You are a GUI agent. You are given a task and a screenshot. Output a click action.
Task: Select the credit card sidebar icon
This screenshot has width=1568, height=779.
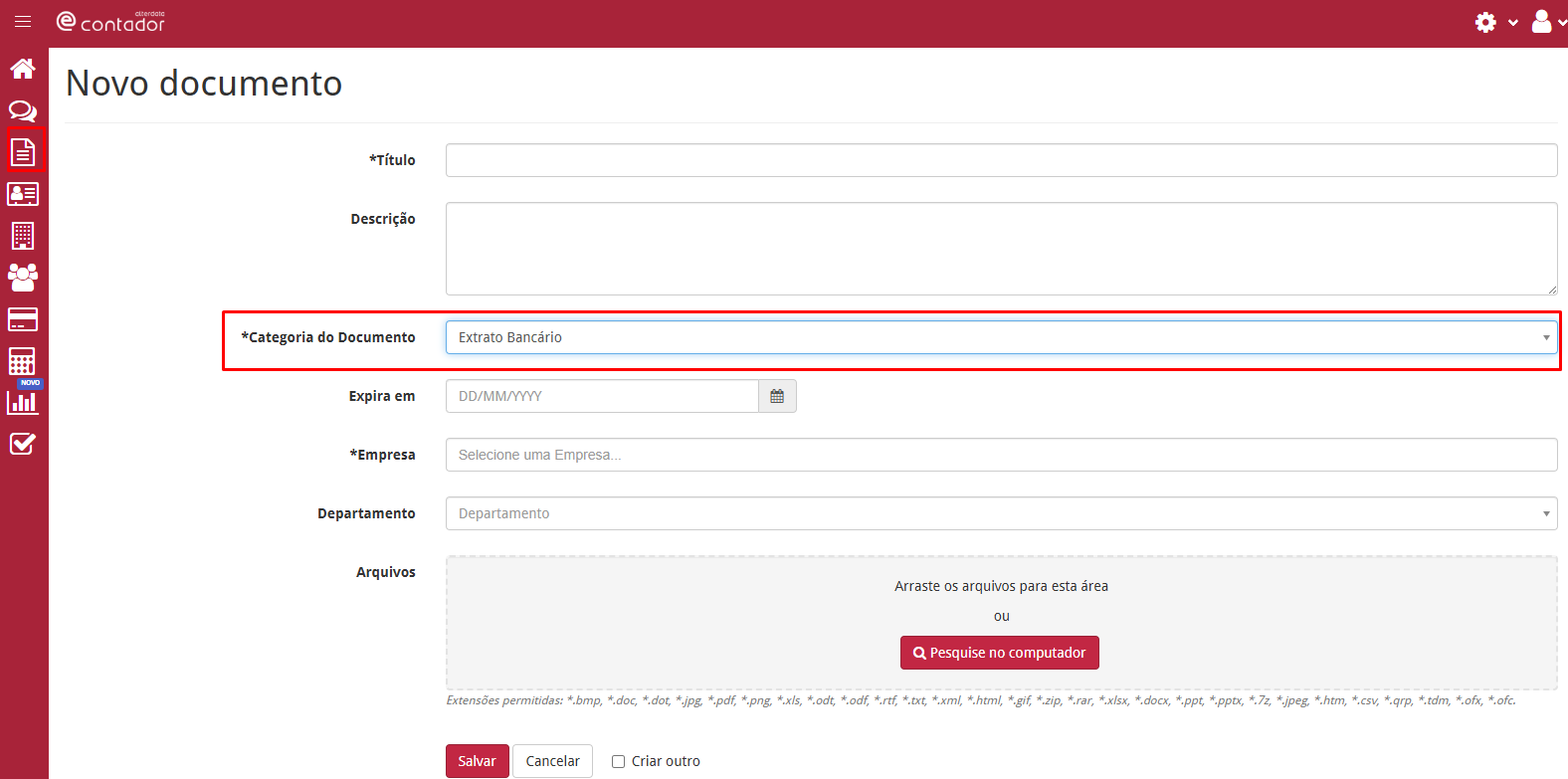[23, 319]
